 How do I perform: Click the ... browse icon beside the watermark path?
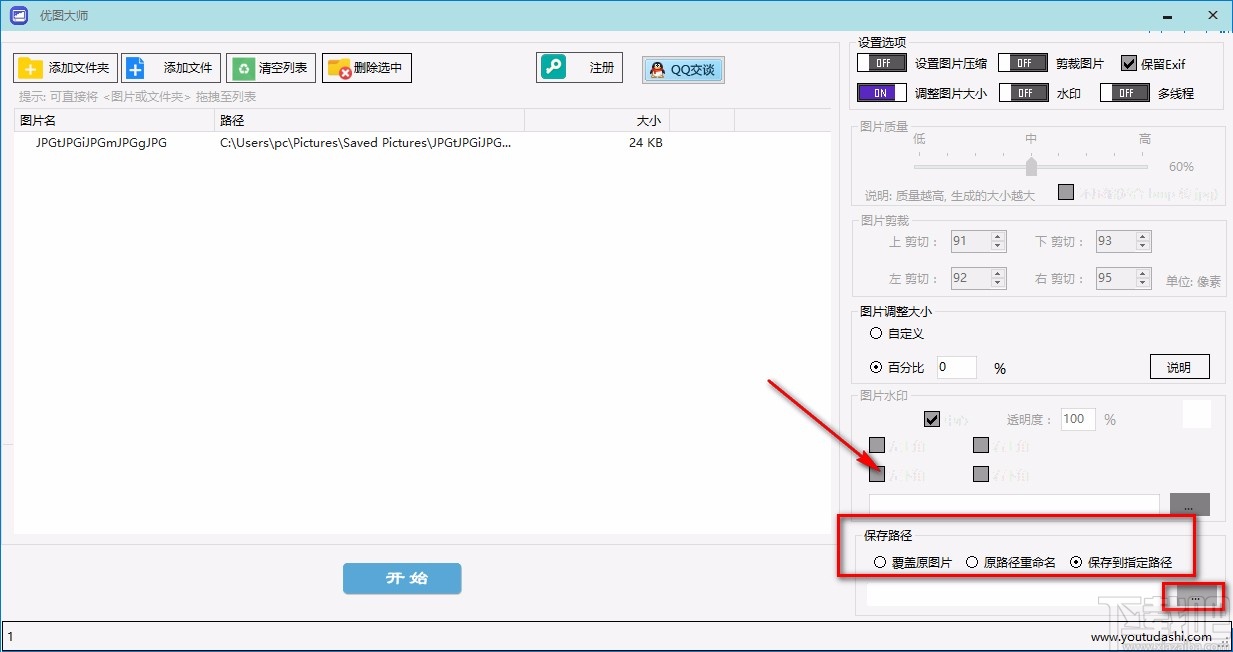pos(1189,504)
